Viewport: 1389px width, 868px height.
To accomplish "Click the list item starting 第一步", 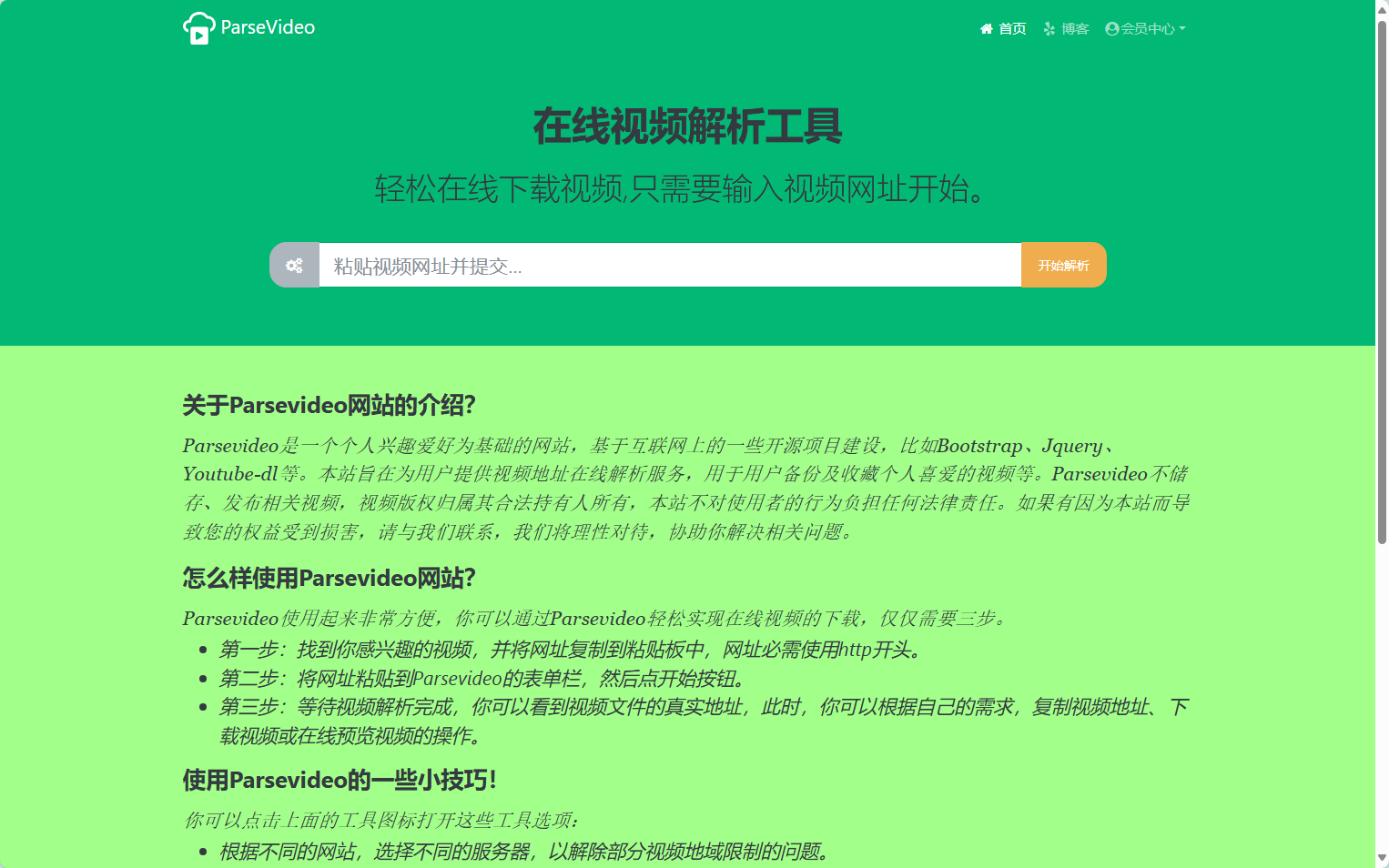I will (573, 650).
